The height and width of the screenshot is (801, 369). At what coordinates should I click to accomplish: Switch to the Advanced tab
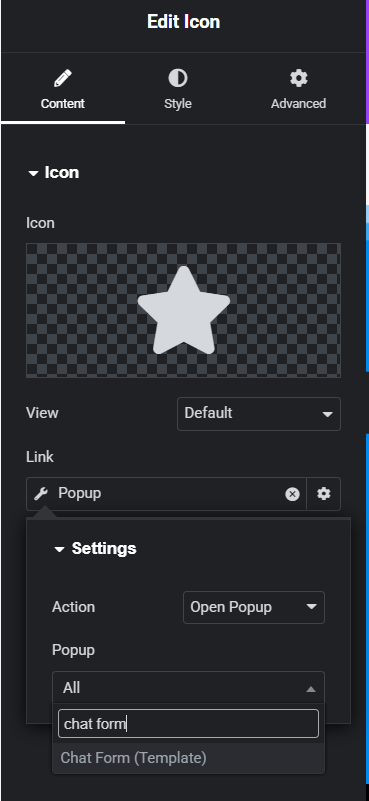pos(298,88)
